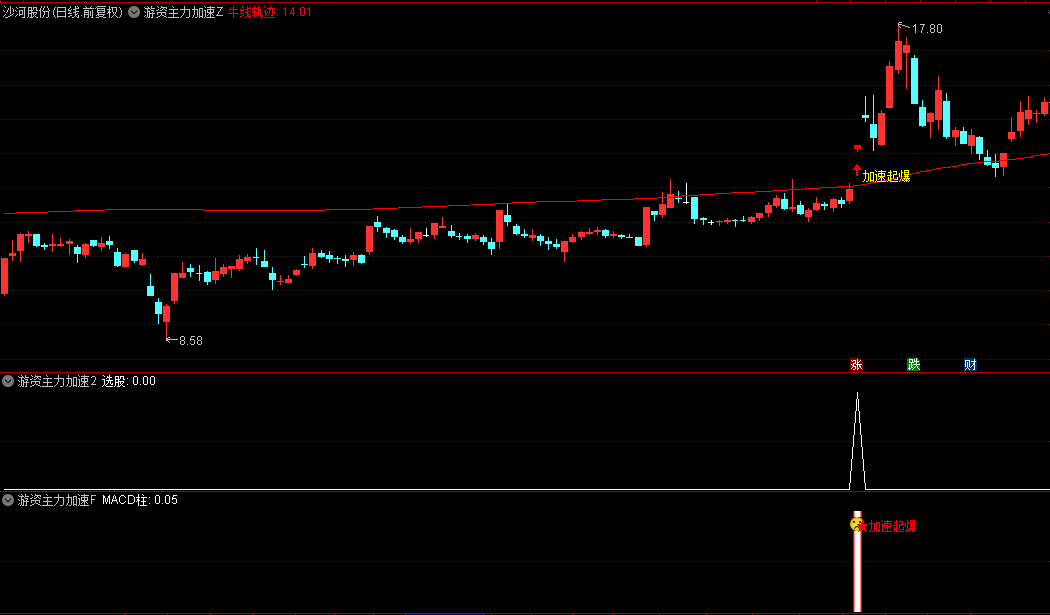The image size is (1050, 615).
Task: Click the 牛线轨迹: 14.01 indicator value
Action: (x=270, y=12)
